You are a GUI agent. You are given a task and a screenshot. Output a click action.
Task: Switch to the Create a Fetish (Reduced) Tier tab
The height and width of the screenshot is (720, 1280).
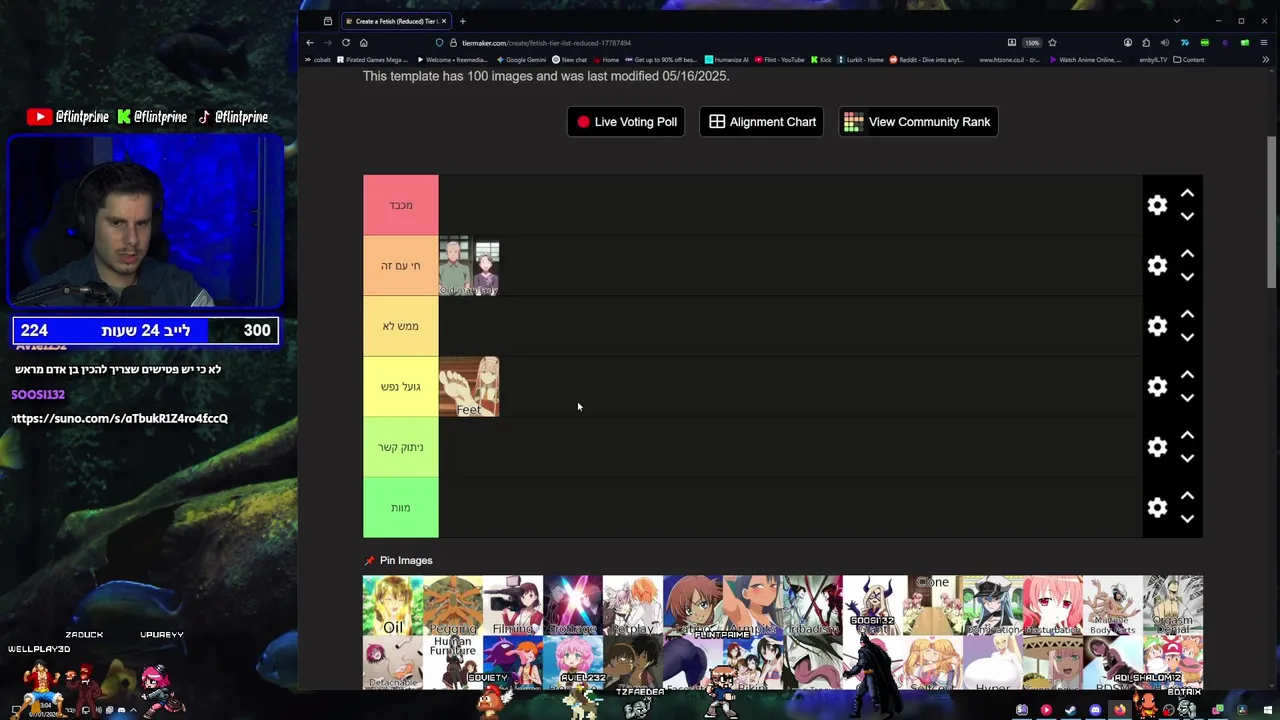click(x=396, y=21)
